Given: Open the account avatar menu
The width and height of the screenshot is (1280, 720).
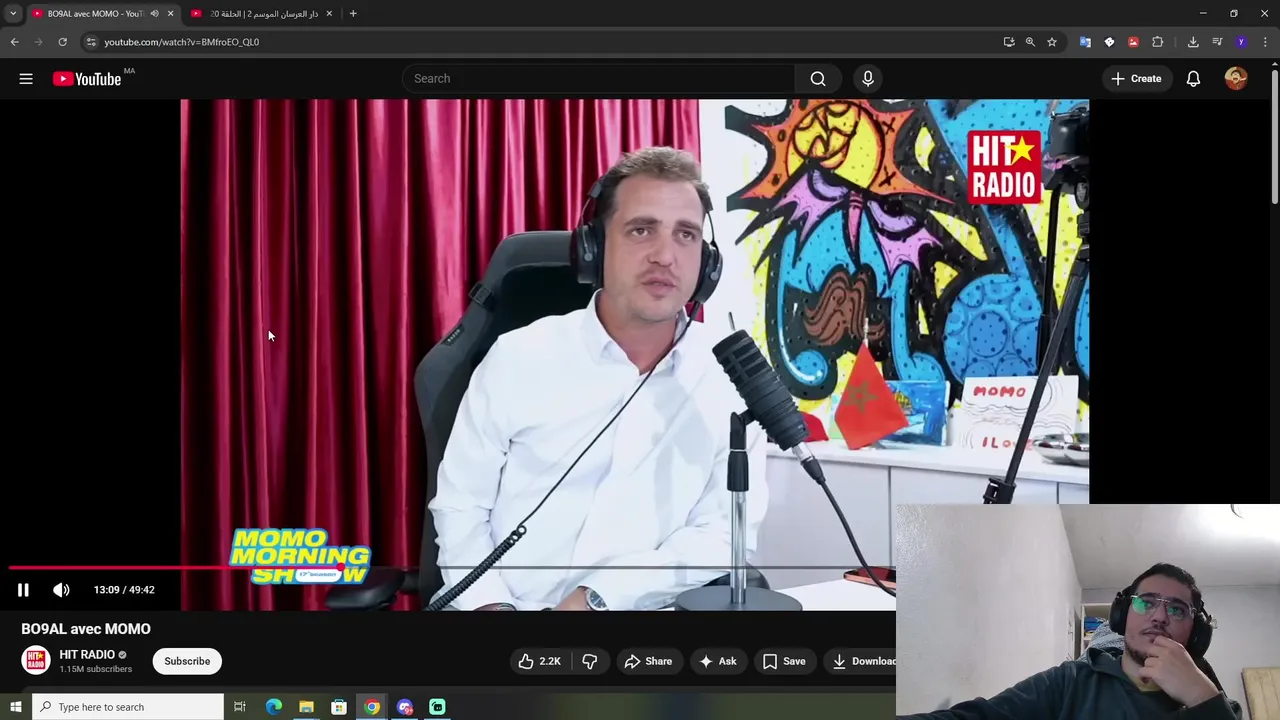Looking at the screenshot, I should 1236,78.
